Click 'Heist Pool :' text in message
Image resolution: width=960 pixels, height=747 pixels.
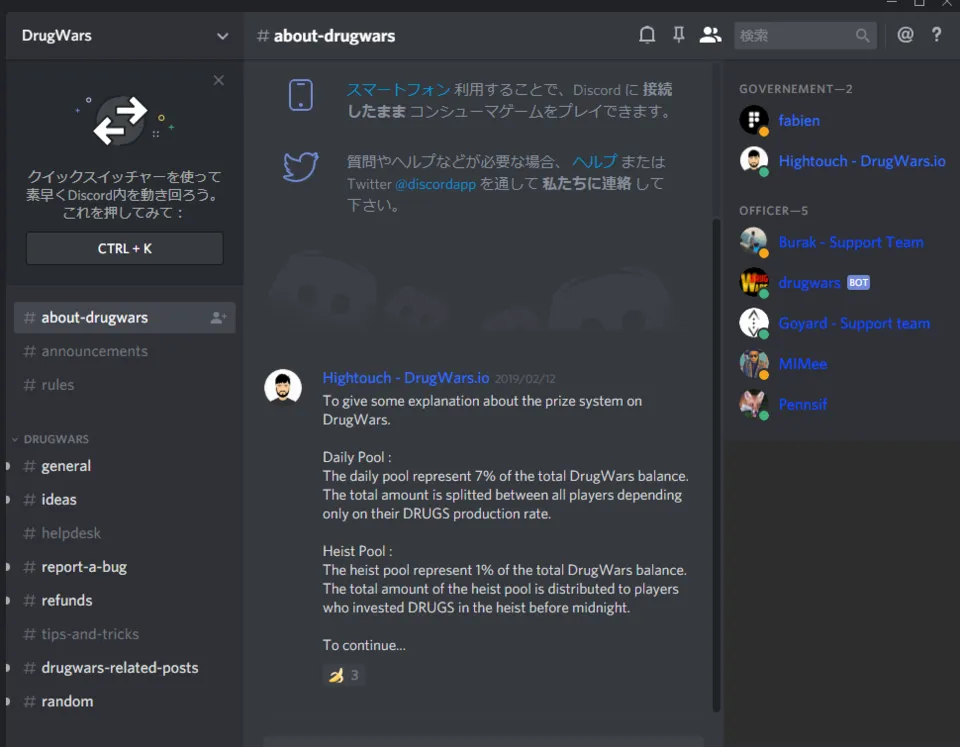point(358,551)
